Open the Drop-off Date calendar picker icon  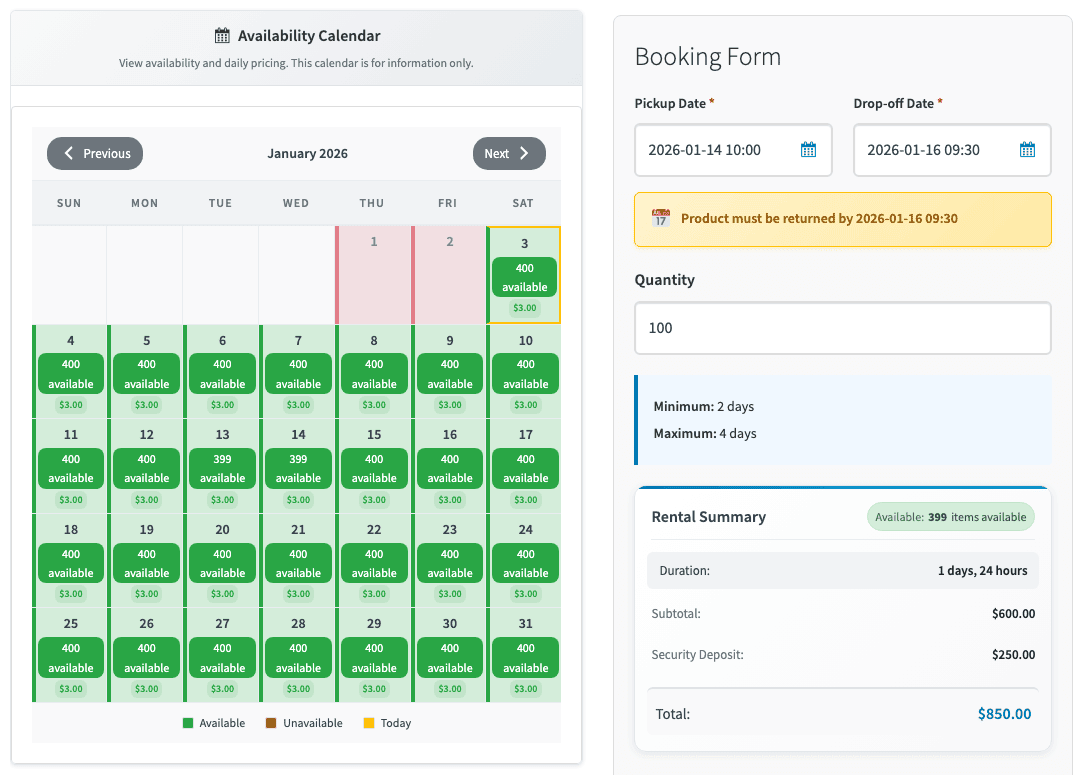tap(1027, 150)
